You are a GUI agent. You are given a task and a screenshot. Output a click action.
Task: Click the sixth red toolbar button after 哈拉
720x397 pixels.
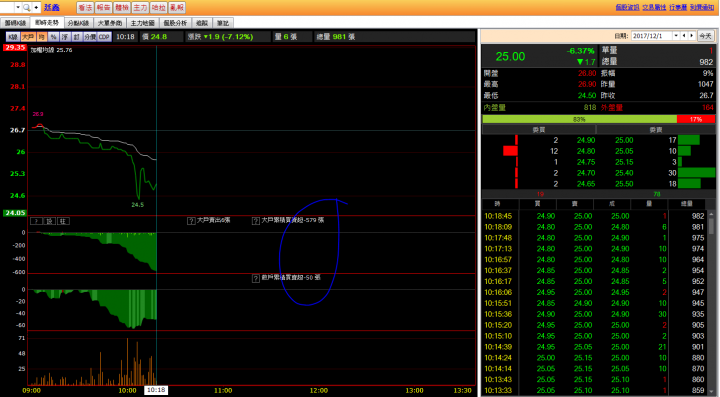(177, 7)
